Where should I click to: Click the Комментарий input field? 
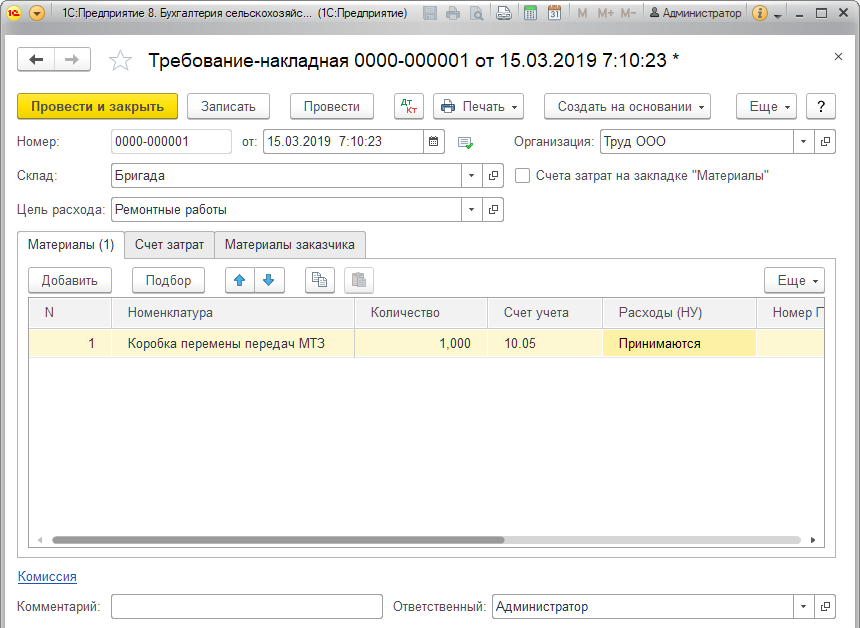coord(247,607)
